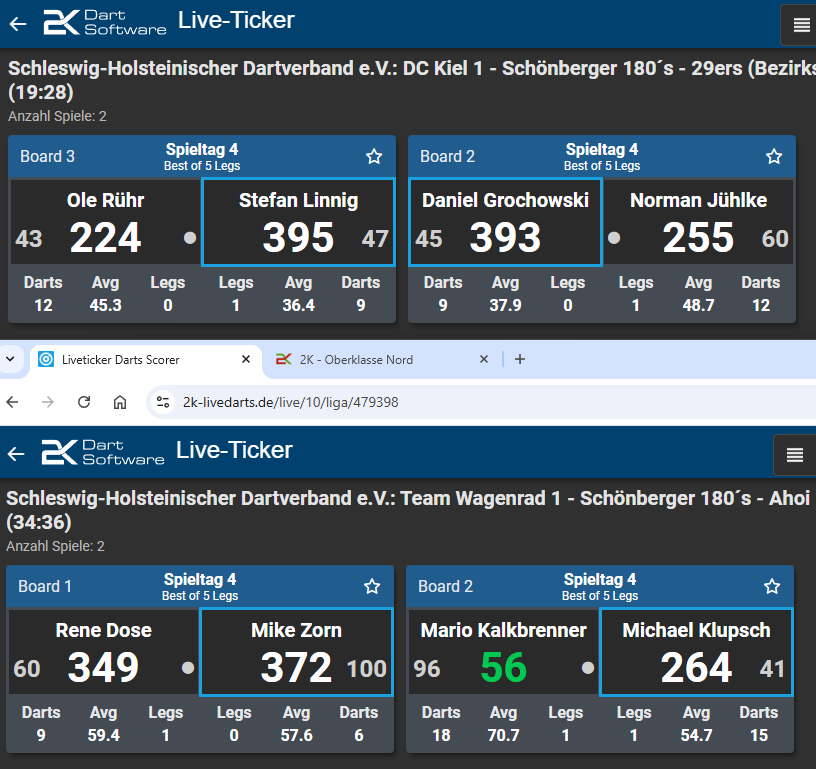Open hamburger menu in lower Live-Ticker header
816x769 pixels.
[x=795, y=455]
